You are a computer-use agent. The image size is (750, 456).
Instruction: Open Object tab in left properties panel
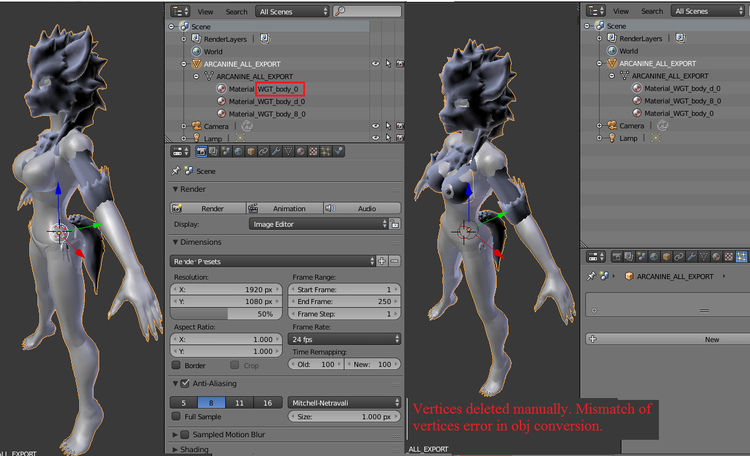click(251, 151)
